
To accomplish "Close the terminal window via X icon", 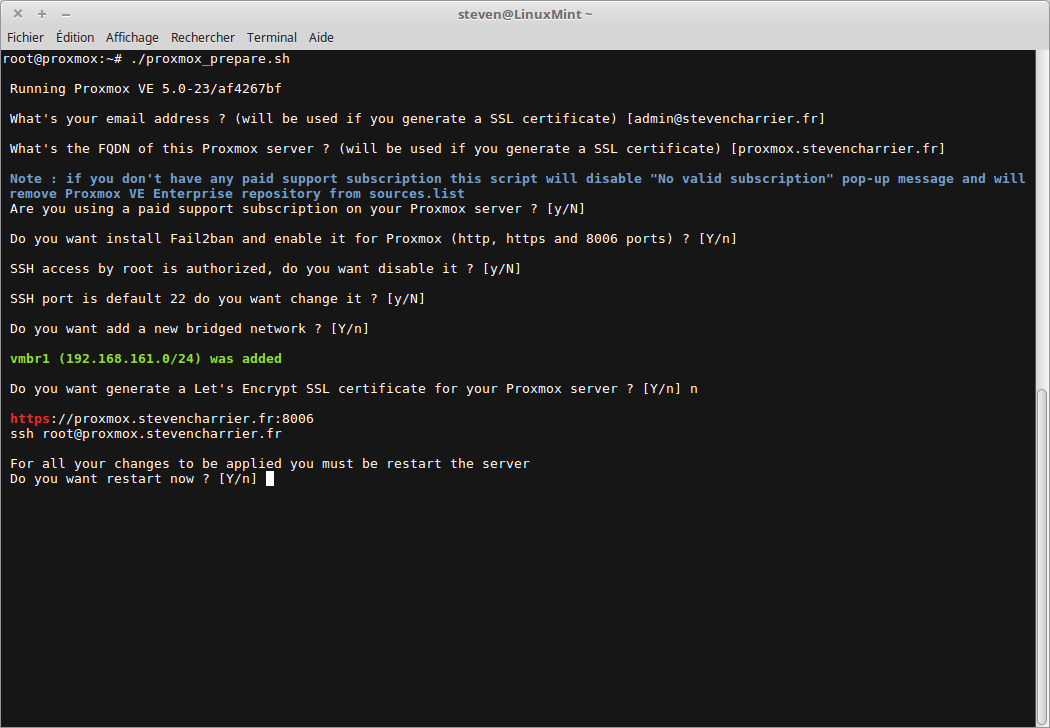I will [18, 13].
